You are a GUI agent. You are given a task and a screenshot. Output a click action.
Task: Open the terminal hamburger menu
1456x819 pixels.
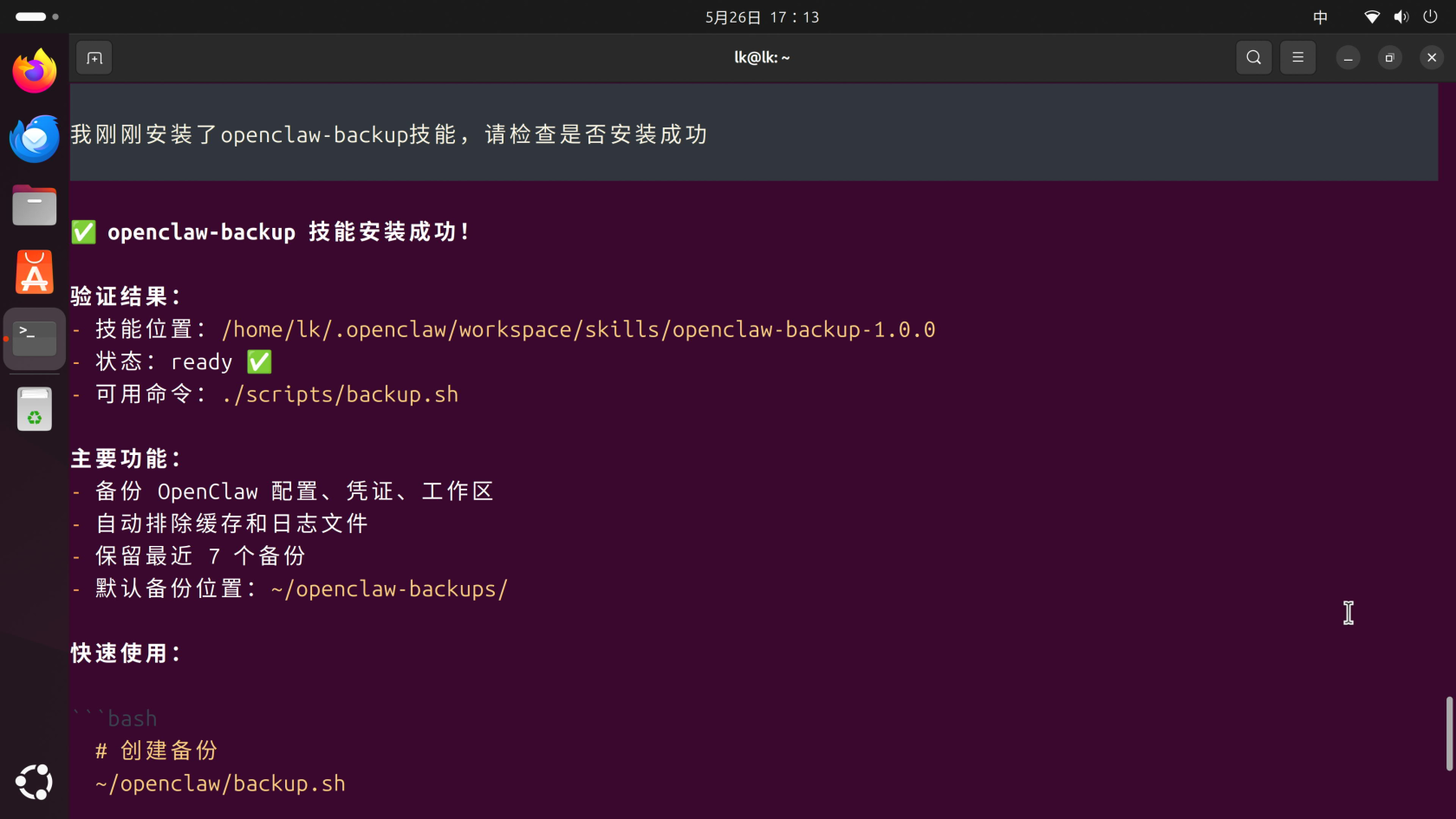coord(1297,58)
